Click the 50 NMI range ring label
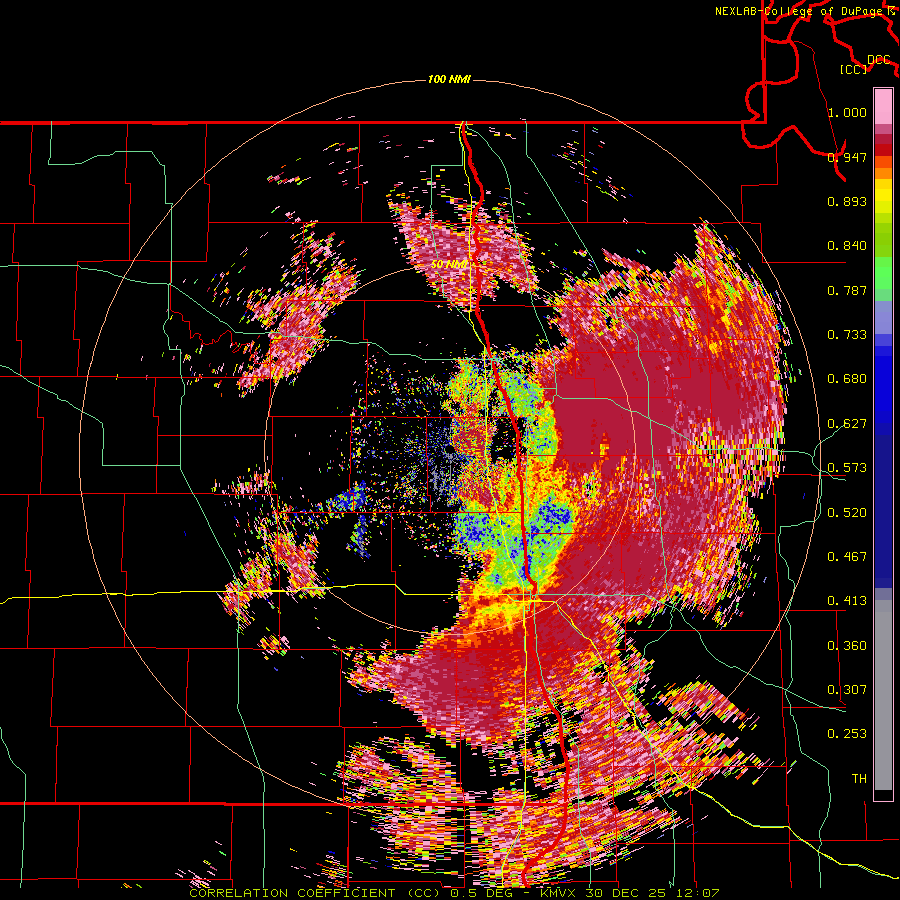Screen dimensions: 900x900 449,264
